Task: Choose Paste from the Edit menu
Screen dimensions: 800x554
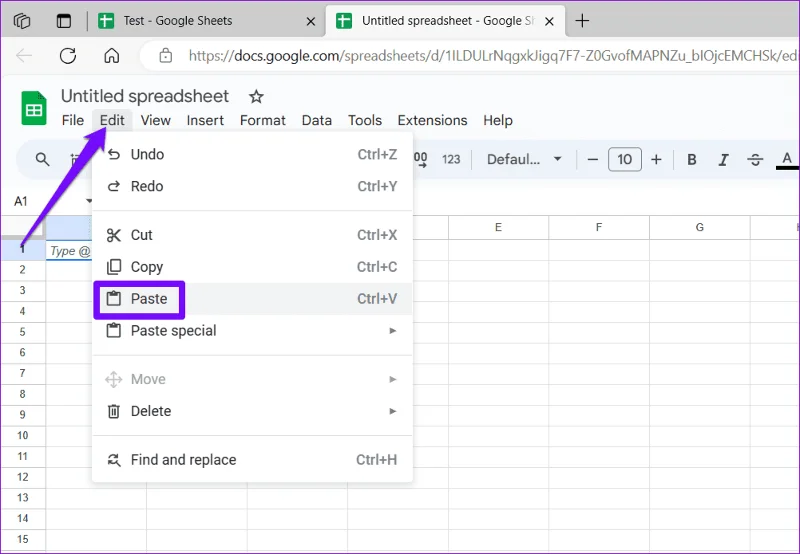Action: (x=252, y=298)
